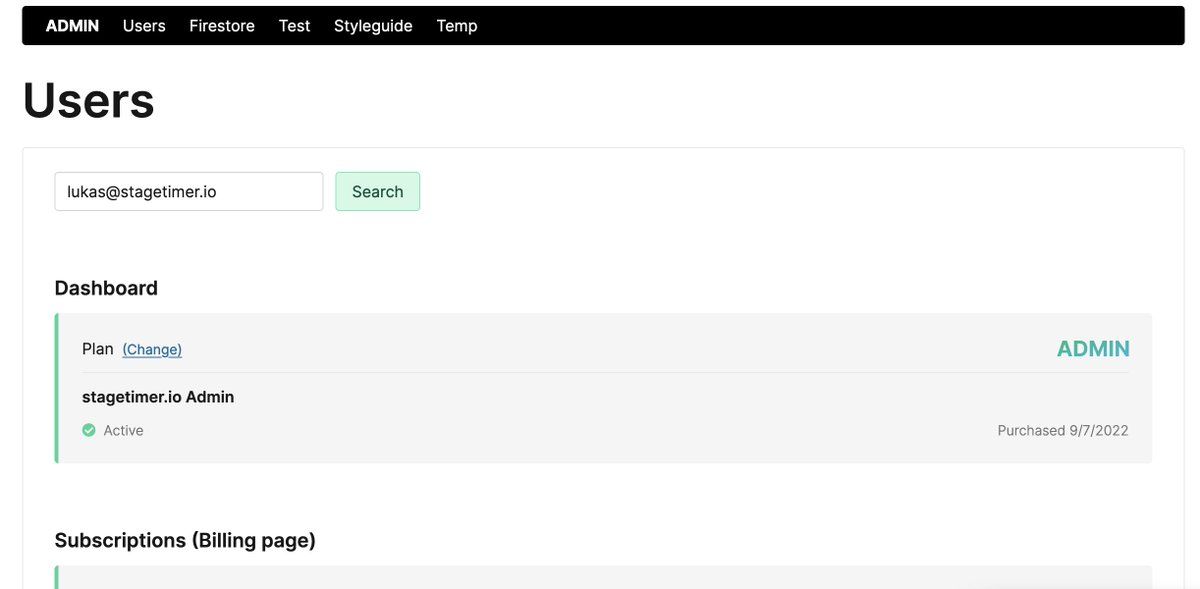Click the Dashboard section heading
The width and height of the screenshot is (1200, 589).
click(106, 288)
